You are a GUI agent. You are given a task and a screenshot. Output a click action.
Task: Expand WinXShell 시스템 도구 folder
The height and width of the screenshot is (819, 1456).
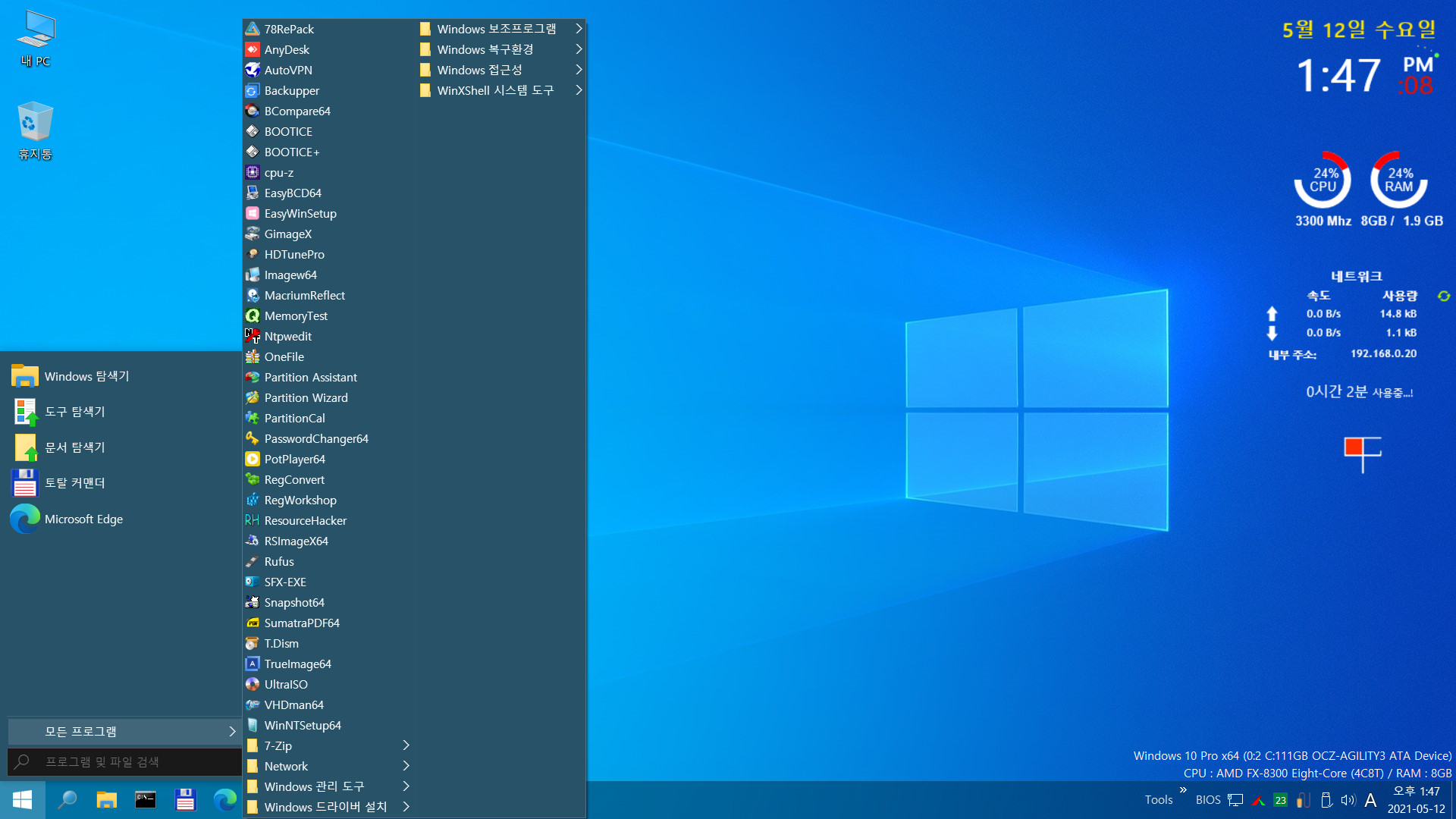tap(500, 90)
